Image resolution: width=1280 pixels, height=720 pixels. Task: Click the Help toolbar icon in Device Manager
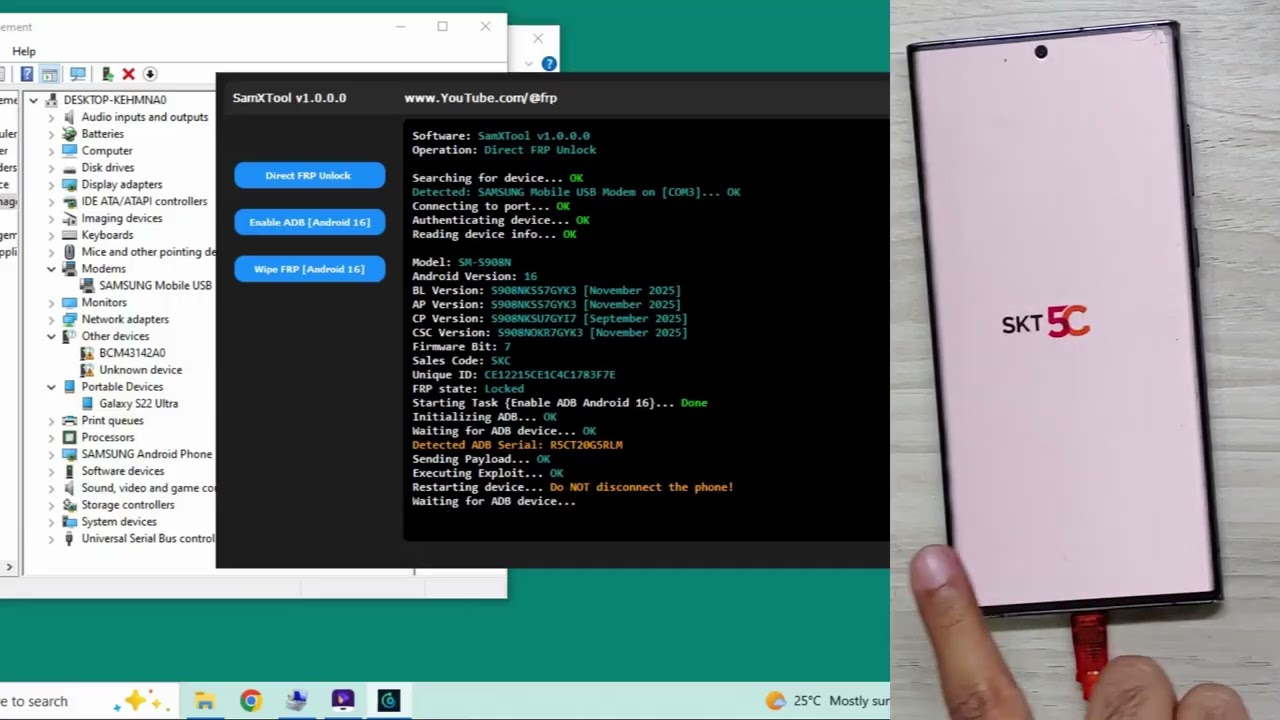[x=27, y=74]
